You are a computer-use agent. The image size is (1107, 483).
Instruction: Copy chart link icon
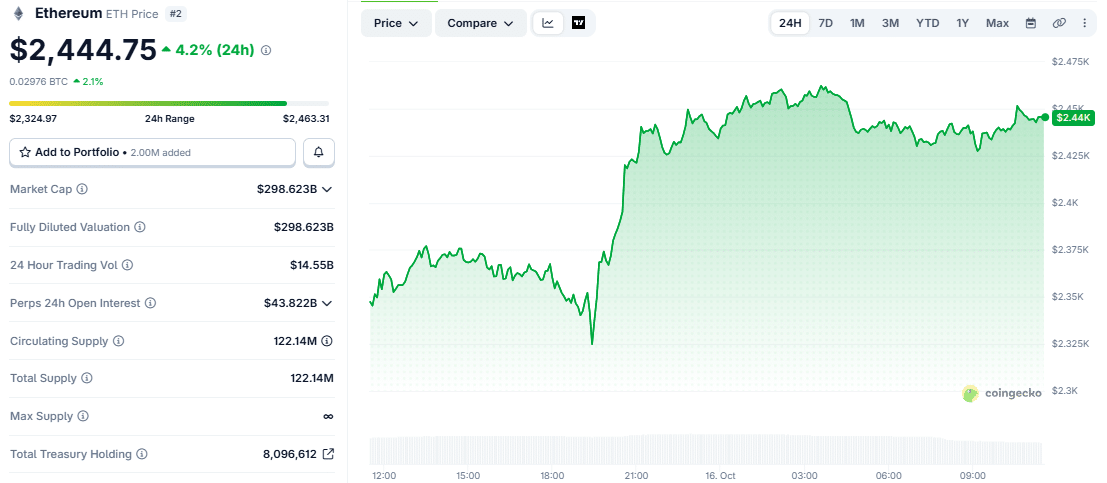point(1058,23)
